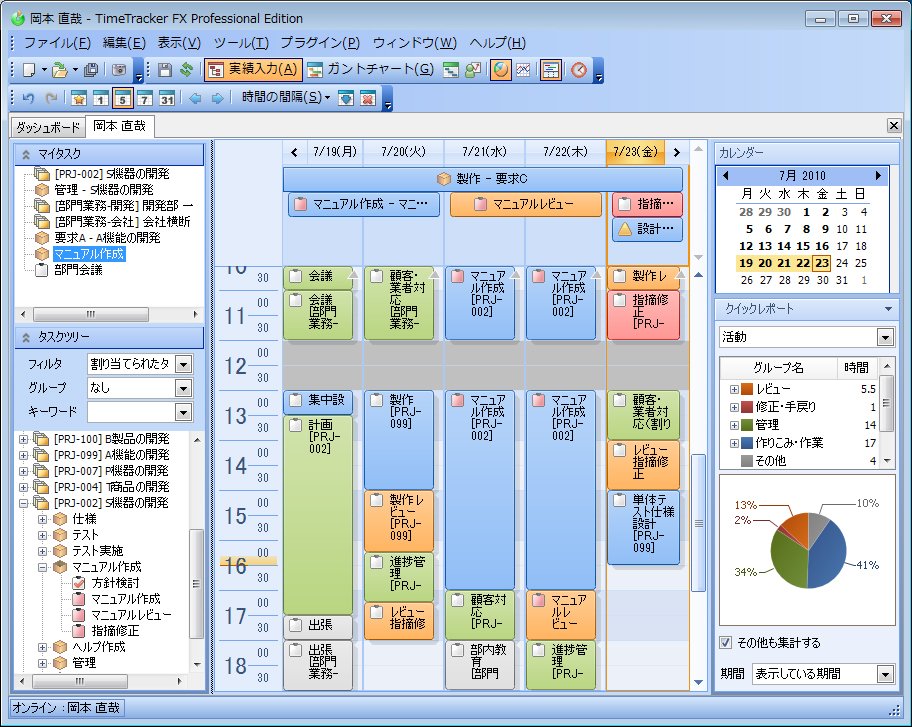Click the ガントチャート(G) button
The height and width of the screenshot is (727, 912).
[370, 70]
